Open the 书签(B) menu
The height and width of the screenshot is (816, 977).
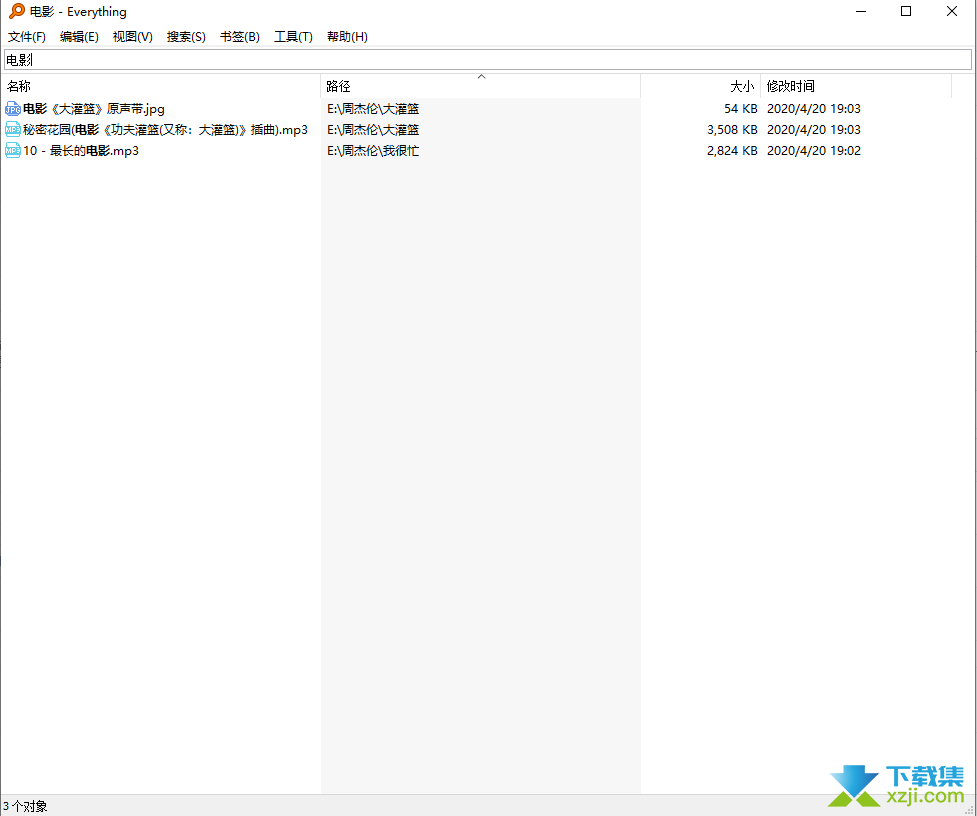coord(240,37)
